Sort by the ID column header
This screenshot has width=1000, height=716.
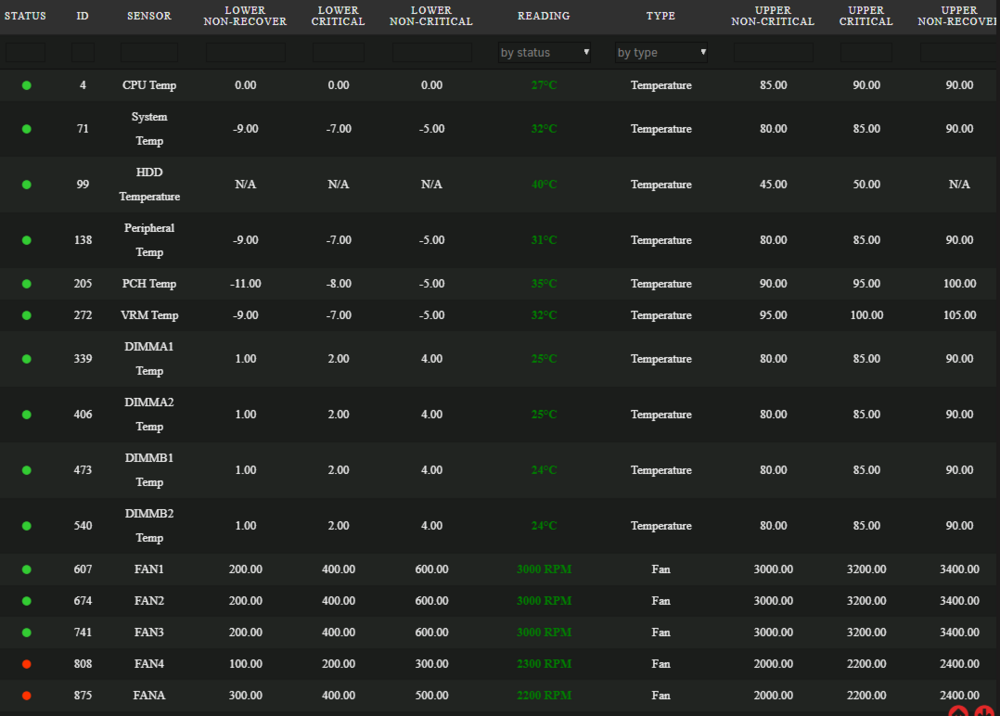pyautogui.click(x=82, y=16)
